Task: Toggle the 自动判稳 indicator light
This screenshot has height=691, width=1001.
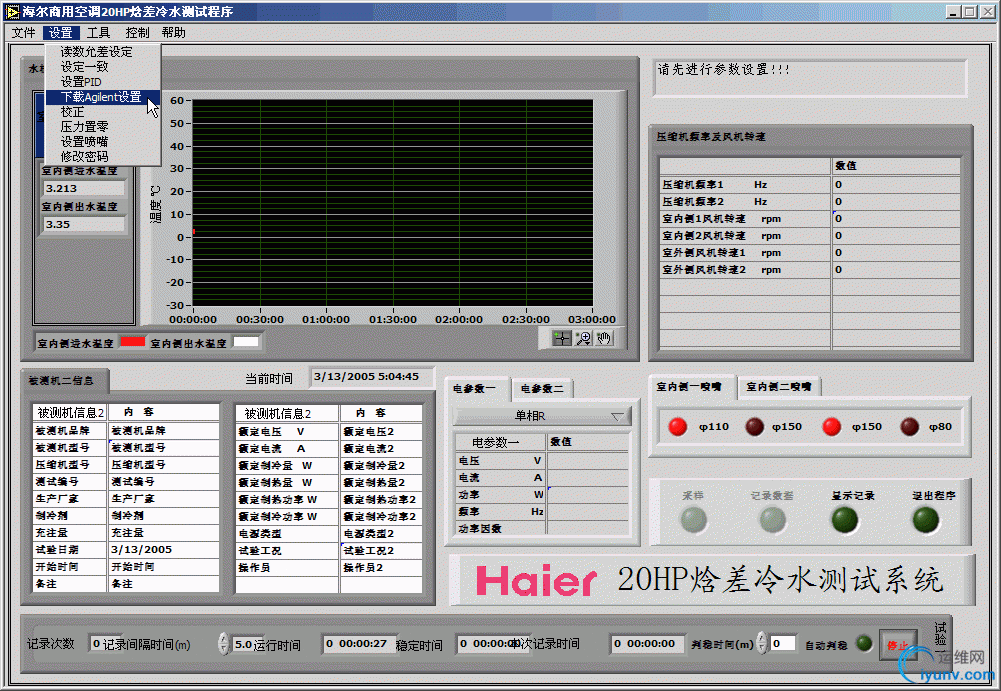Action: (864, 644)
